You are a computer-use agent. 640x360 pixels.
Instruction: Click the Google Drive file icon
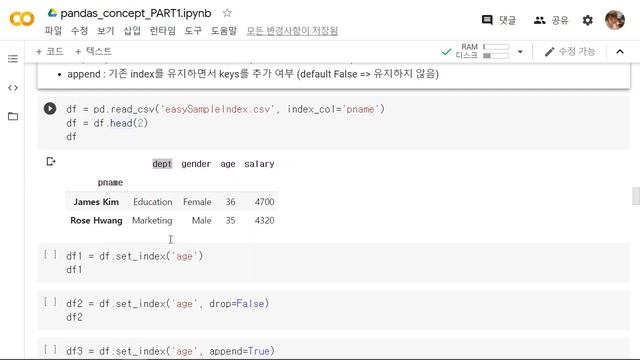(x=52, y=13)
